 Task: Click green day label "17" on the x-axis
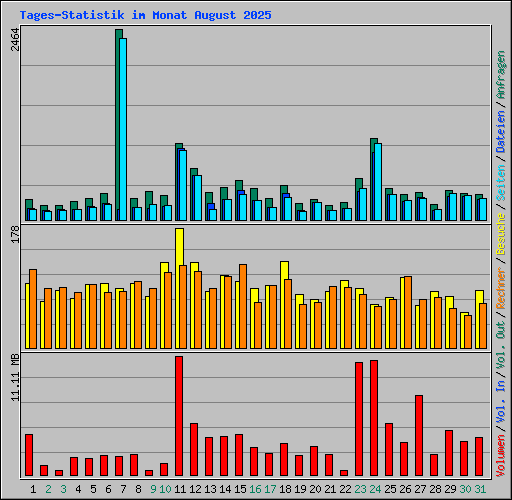(270, 489)
